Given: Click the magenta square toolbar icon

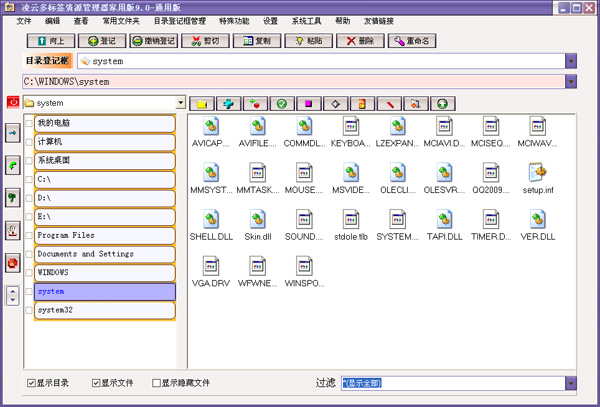Looking at the screenshot, I should click(x=309, y=104).
